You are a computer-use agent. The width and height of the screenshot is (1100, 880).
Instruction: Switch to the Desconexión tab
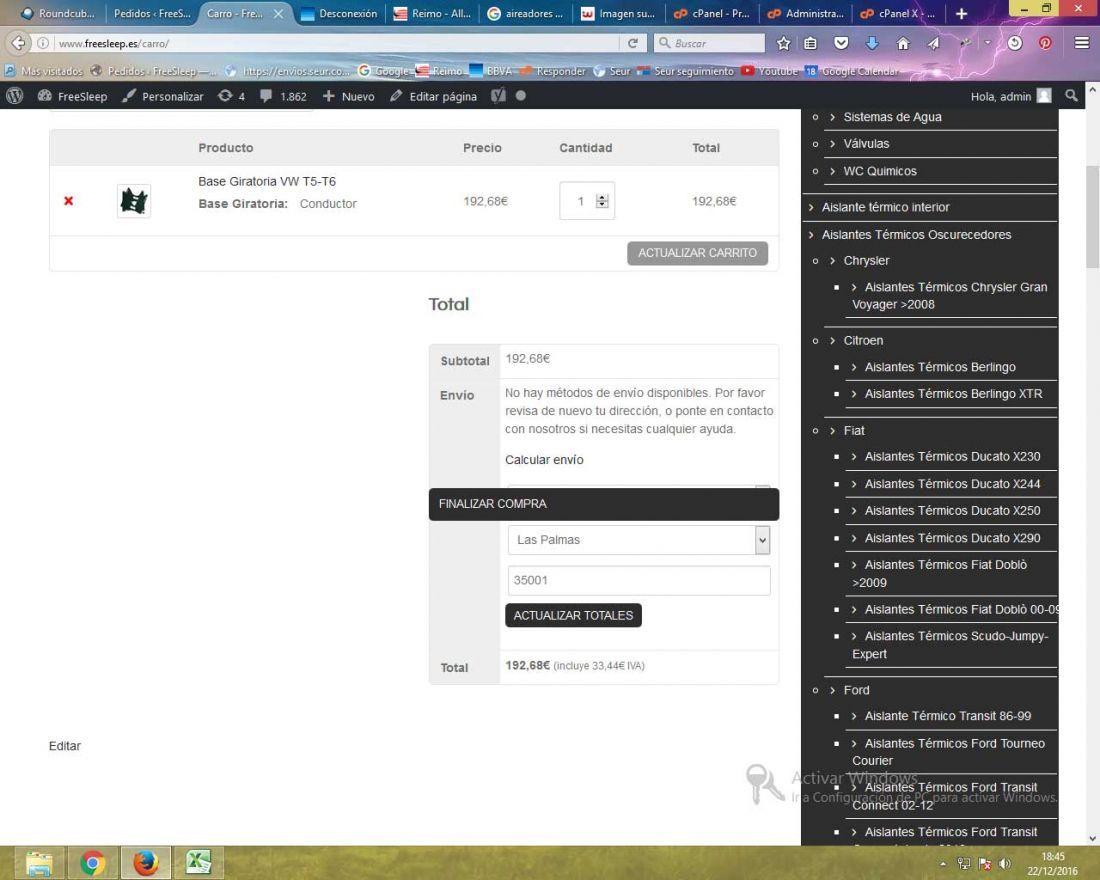pyautogui.click(x=340, y=13)
